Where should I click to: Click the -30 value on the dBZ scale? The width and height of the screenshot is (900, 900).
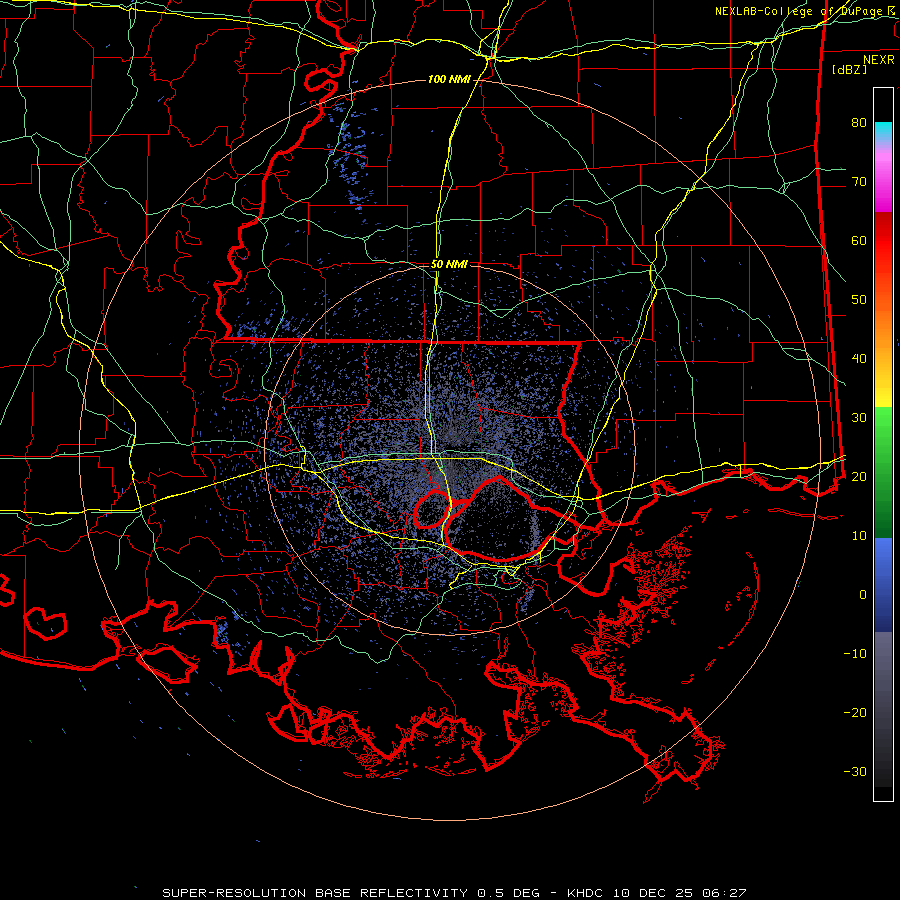tap(855, 772)
